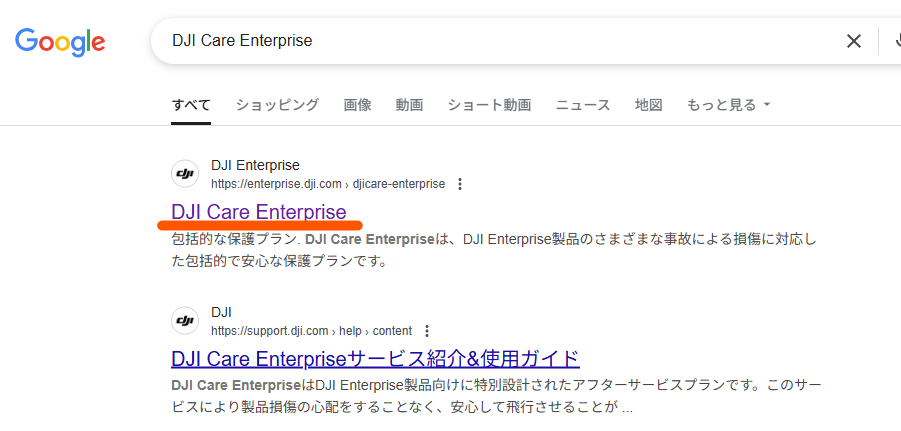
Task: Click the DJI support result favicon
Action: 185,321
